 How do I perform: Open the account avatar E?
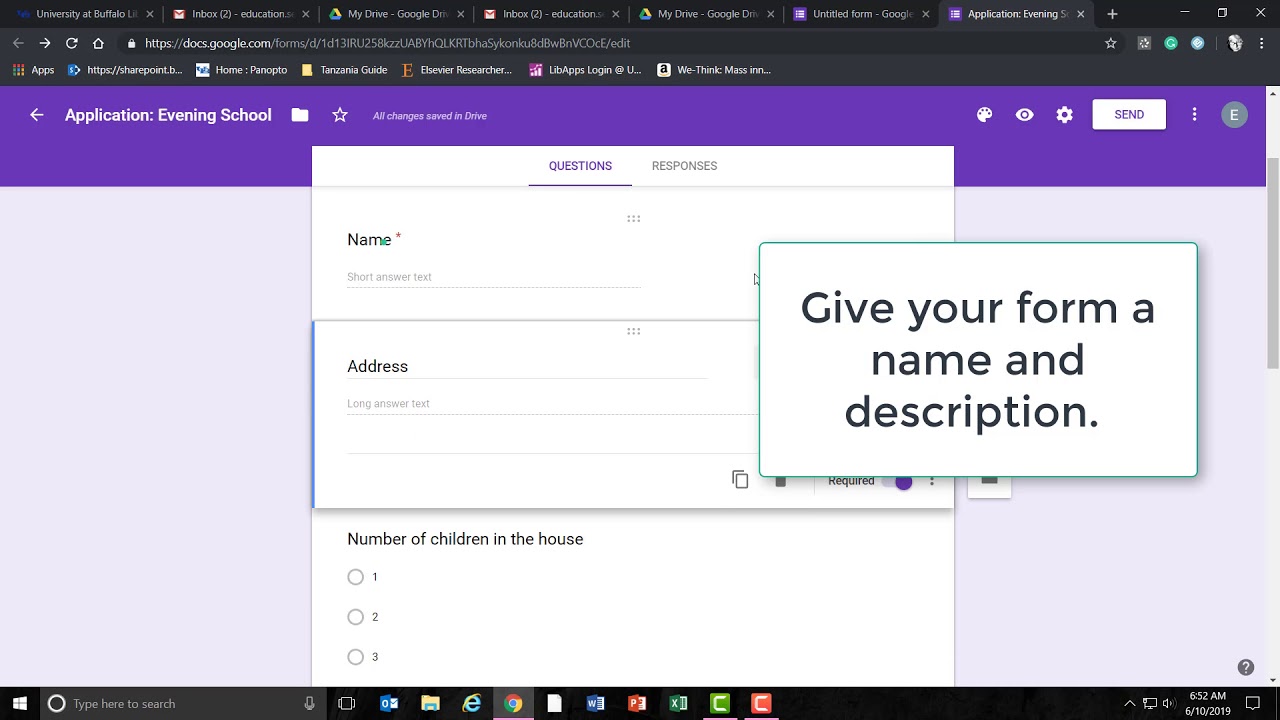pos(1234,115)
